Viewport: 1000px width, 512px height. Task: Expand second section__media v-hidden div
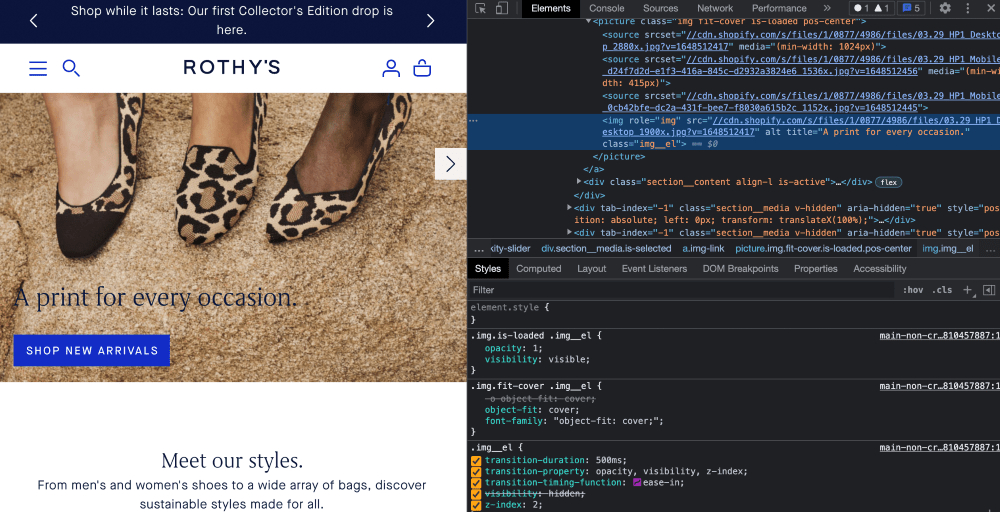570,233
